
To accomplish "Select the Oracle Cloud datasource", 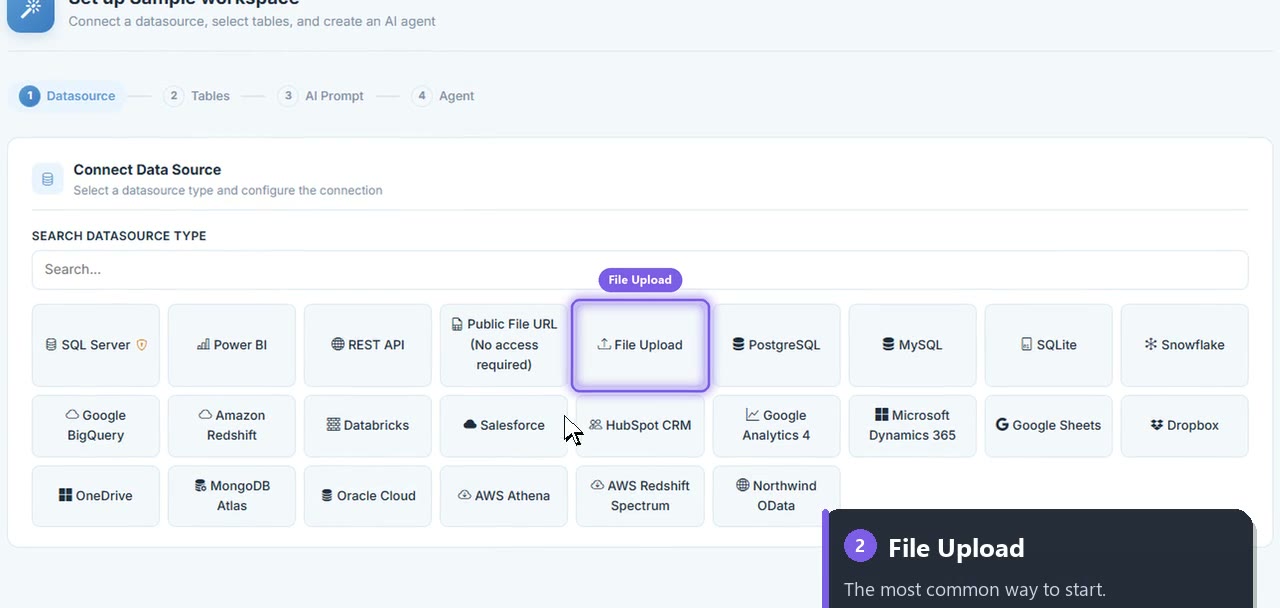I will [368, 495].
